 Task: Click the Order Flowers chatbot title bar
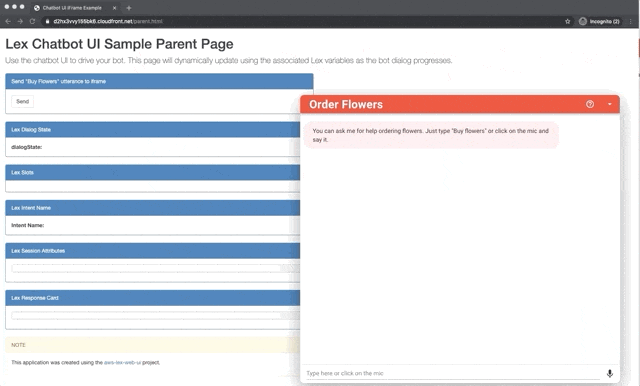point(460,104)
